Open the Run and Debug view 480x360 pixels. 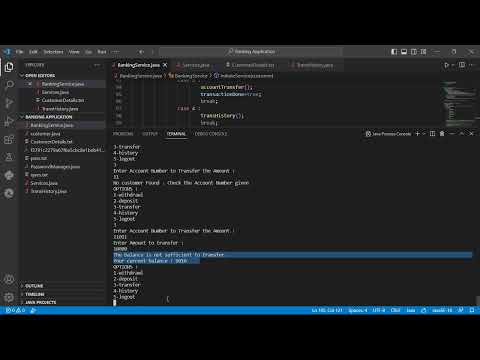point(9,121)
